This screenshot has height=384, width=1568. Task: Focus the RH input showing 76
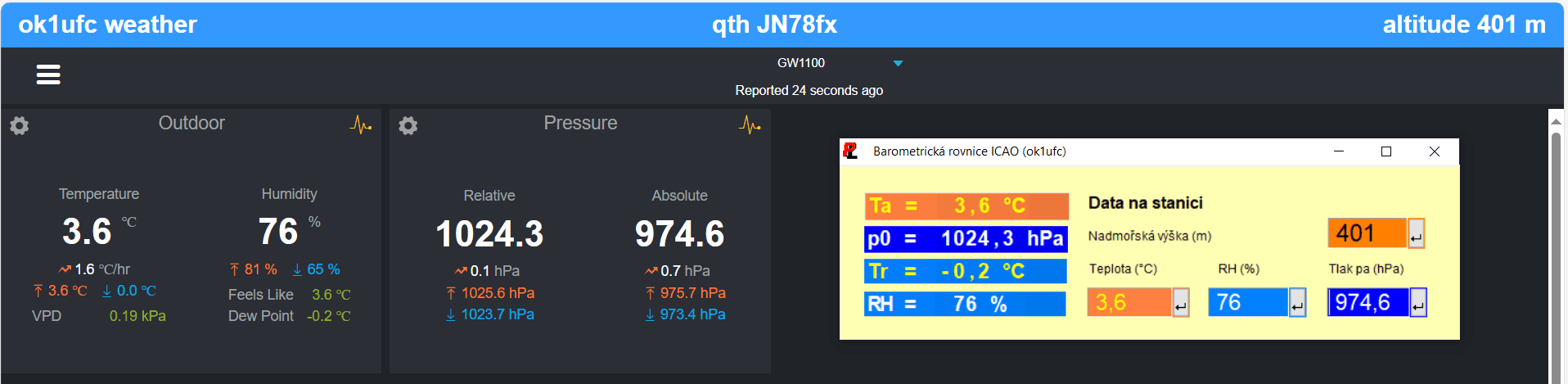[x=1247, y=302]
